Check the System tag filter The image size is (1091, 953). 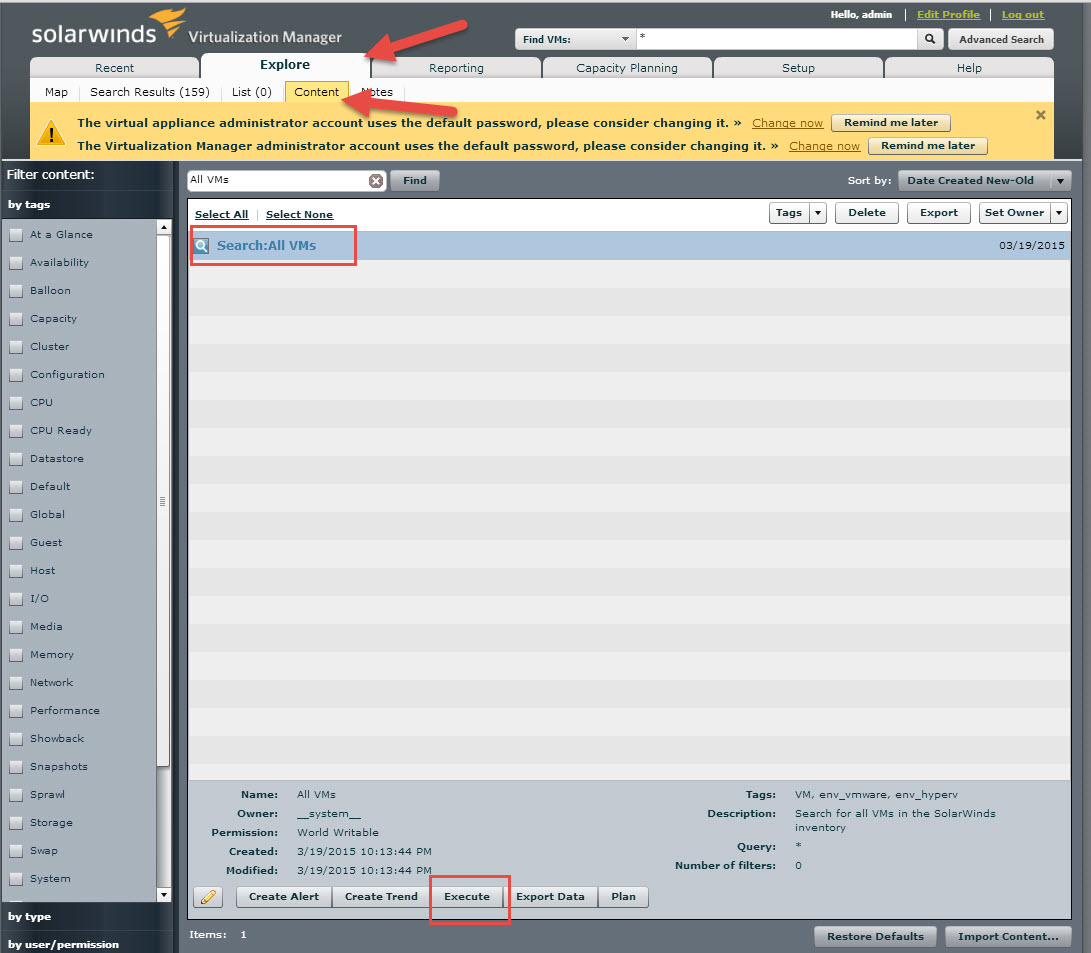[x=15, y=879]
